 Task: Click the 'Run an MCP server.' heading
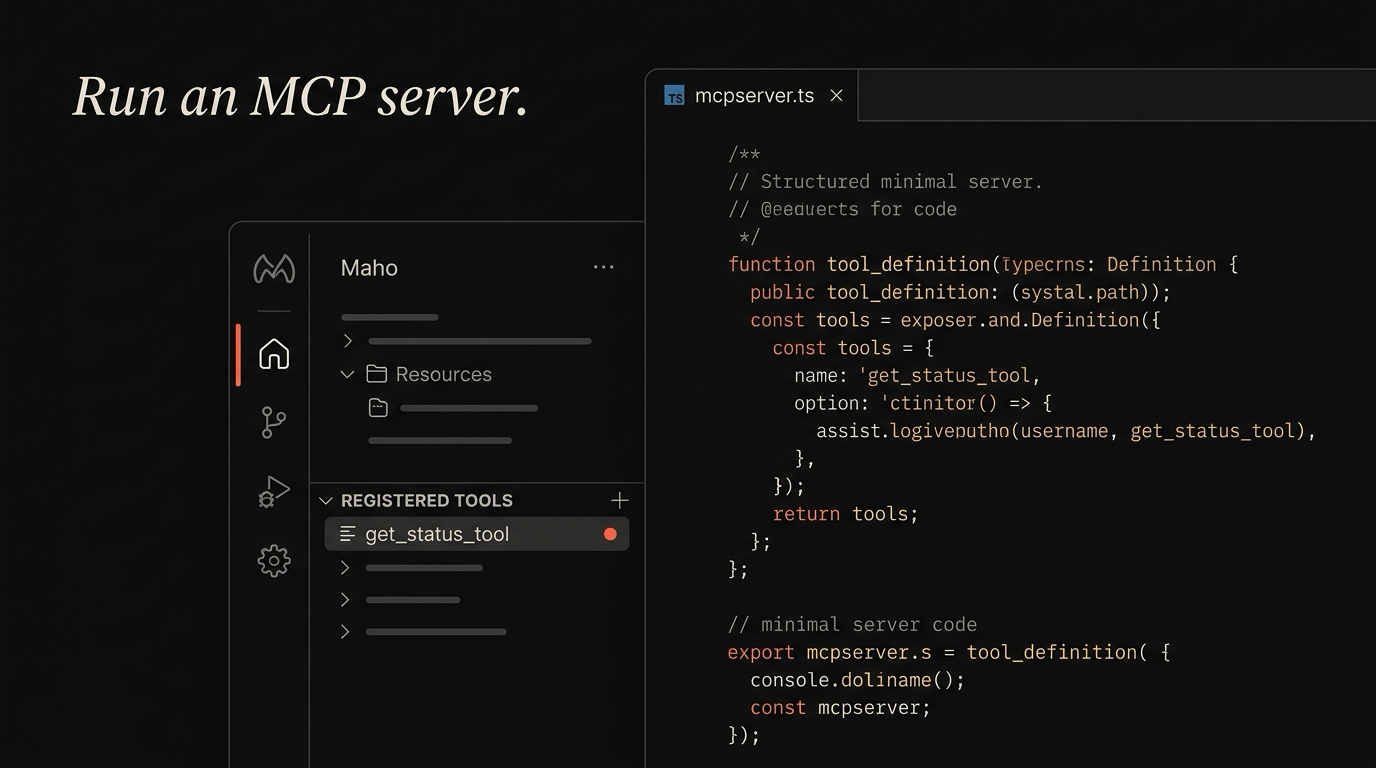point(300,97)
